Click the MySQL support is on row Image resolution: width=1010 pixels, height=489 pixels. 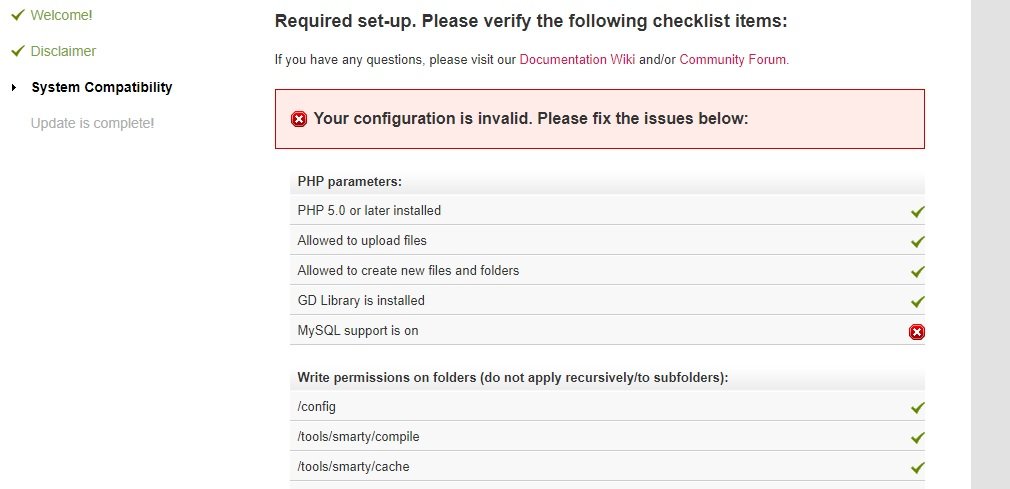pyautogui.click(x=358, y=330)
